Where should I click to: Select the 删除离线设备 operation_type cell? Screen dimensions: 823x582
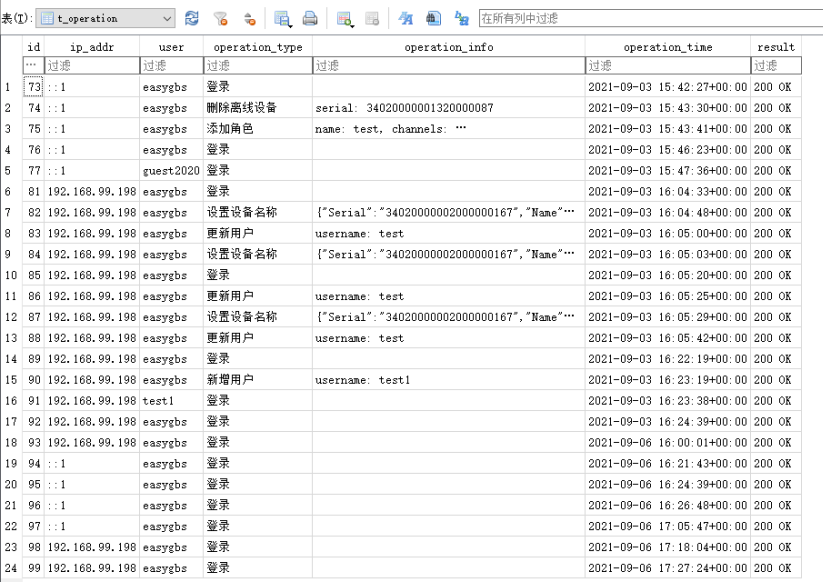pos(258,108)
